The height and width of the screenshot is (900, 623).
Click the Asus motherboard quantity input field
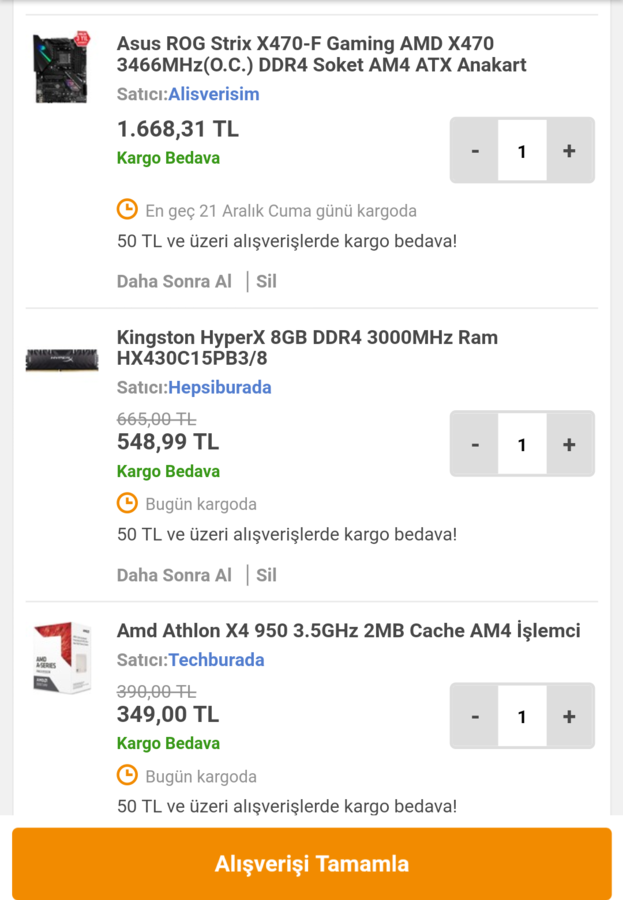click(522, 151)
